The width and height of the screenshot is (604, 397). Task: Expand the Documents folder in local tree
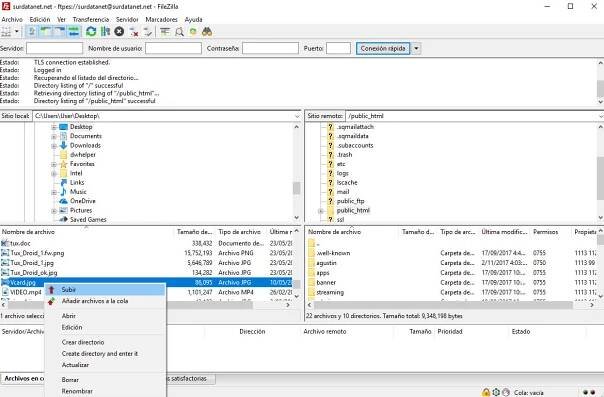(54, 136)
